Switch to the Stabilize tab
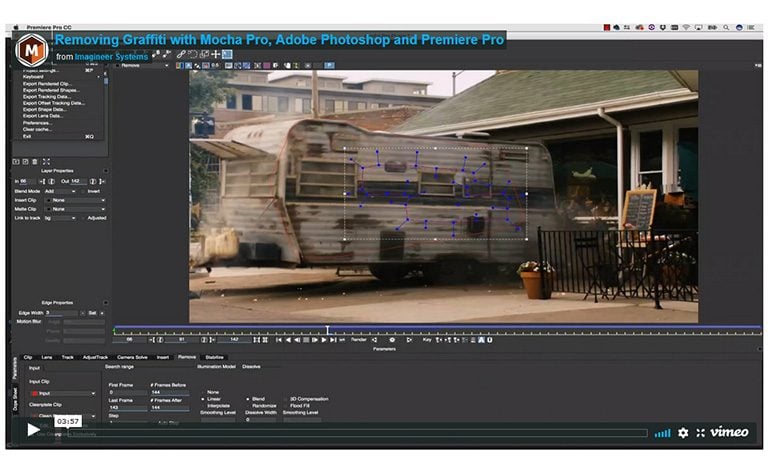The width and height of the screenshot is (770, 472). pyautogui.click(x=214, y=357)
